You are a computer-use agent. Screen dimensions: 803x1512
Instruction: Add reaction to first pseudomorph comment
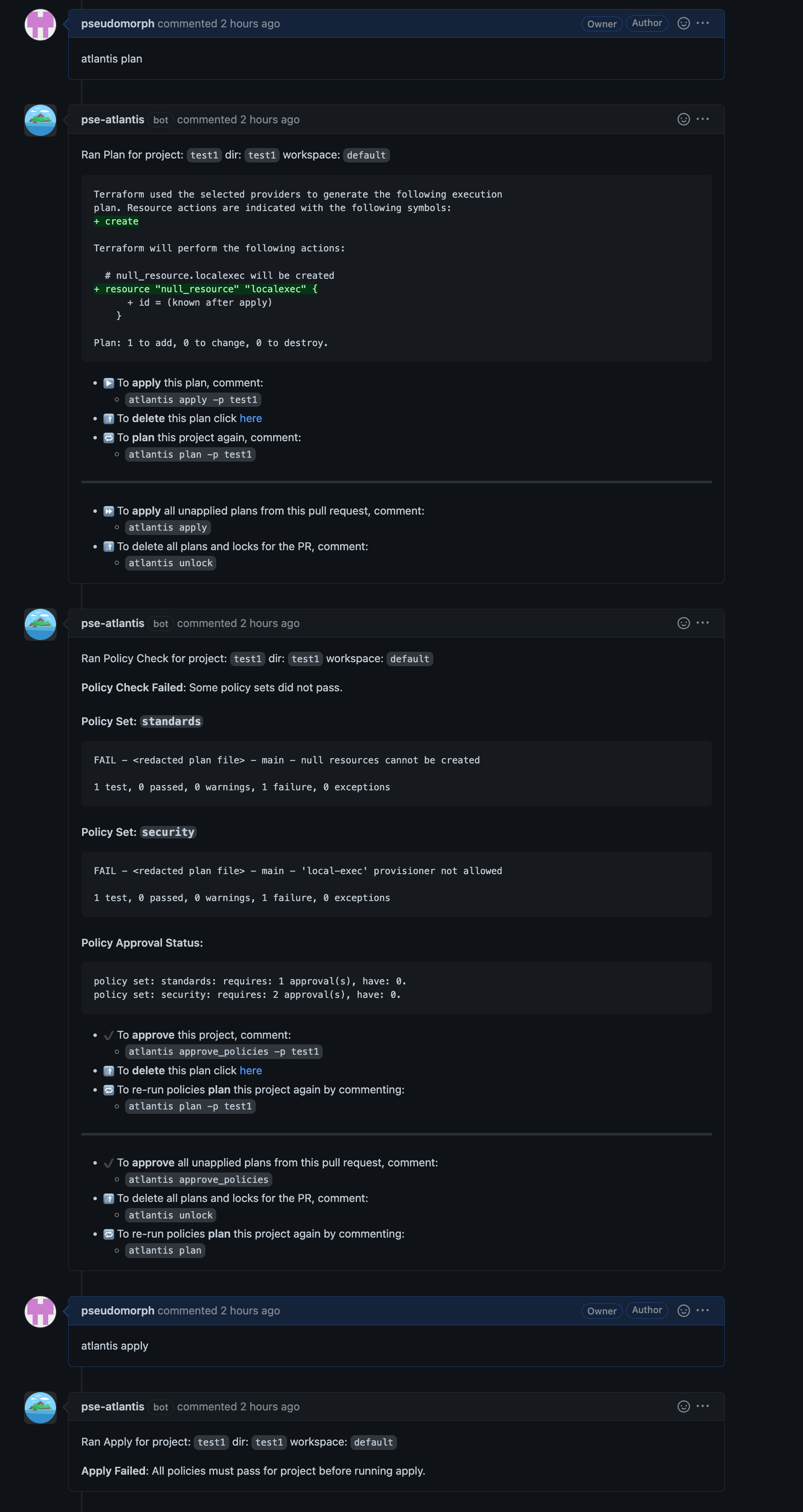click(x=683, y=23)
